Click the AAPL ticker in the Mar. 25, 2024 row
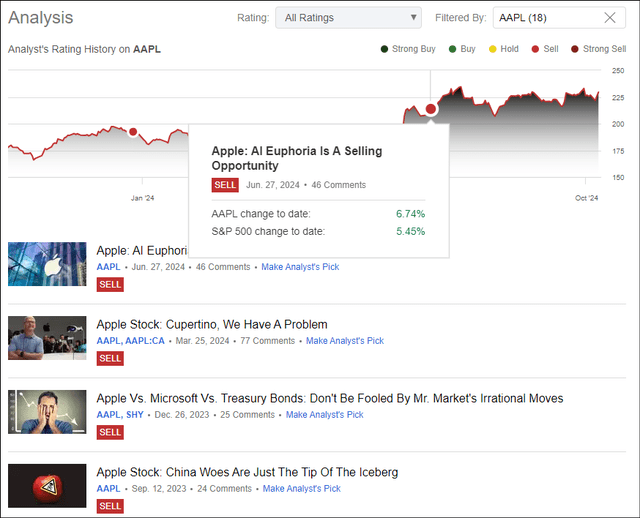The image size is (640, 518). (x=108, y=341)
